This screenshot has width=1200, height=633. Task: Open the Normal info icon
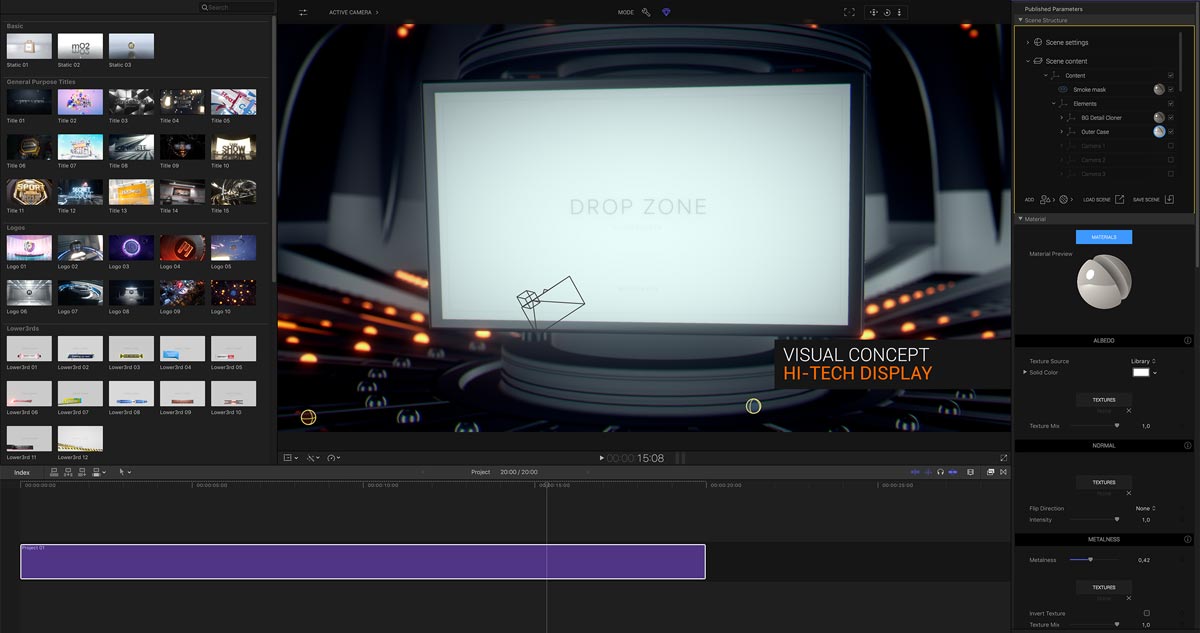click(x=1188, y=445)
